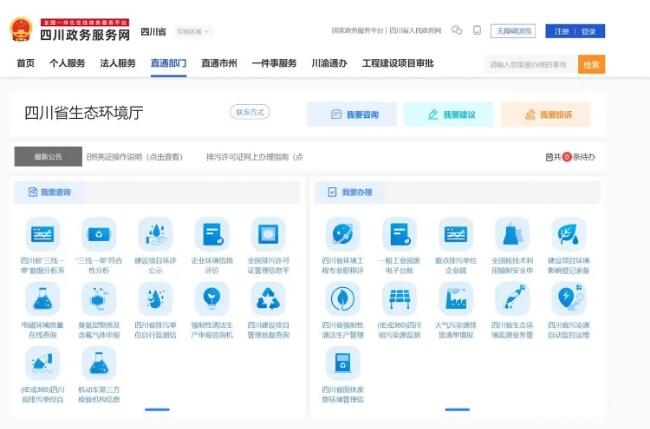Image resolution: width=650 pixels, height=429 pixels.
Task: Select the 直通部门 tab
Action: click(x=168, y=63)
